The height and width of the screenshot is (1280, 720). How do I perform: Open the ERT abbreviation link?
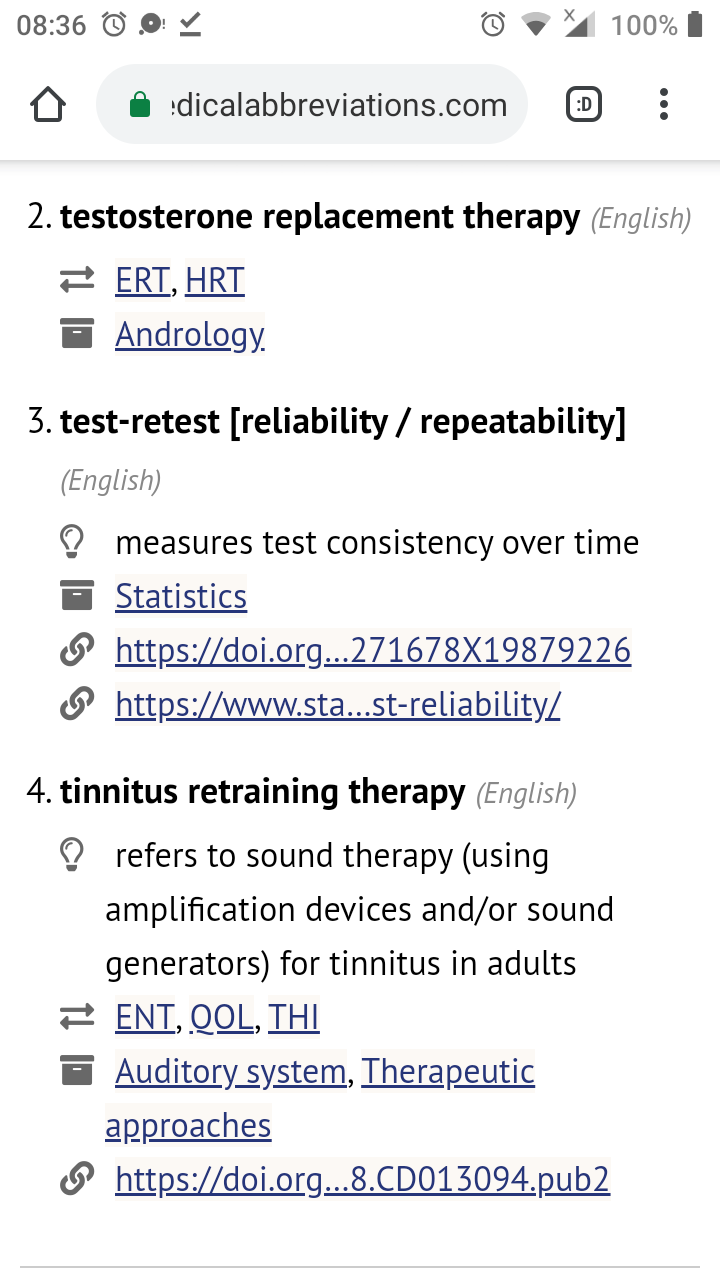point(142,281)
